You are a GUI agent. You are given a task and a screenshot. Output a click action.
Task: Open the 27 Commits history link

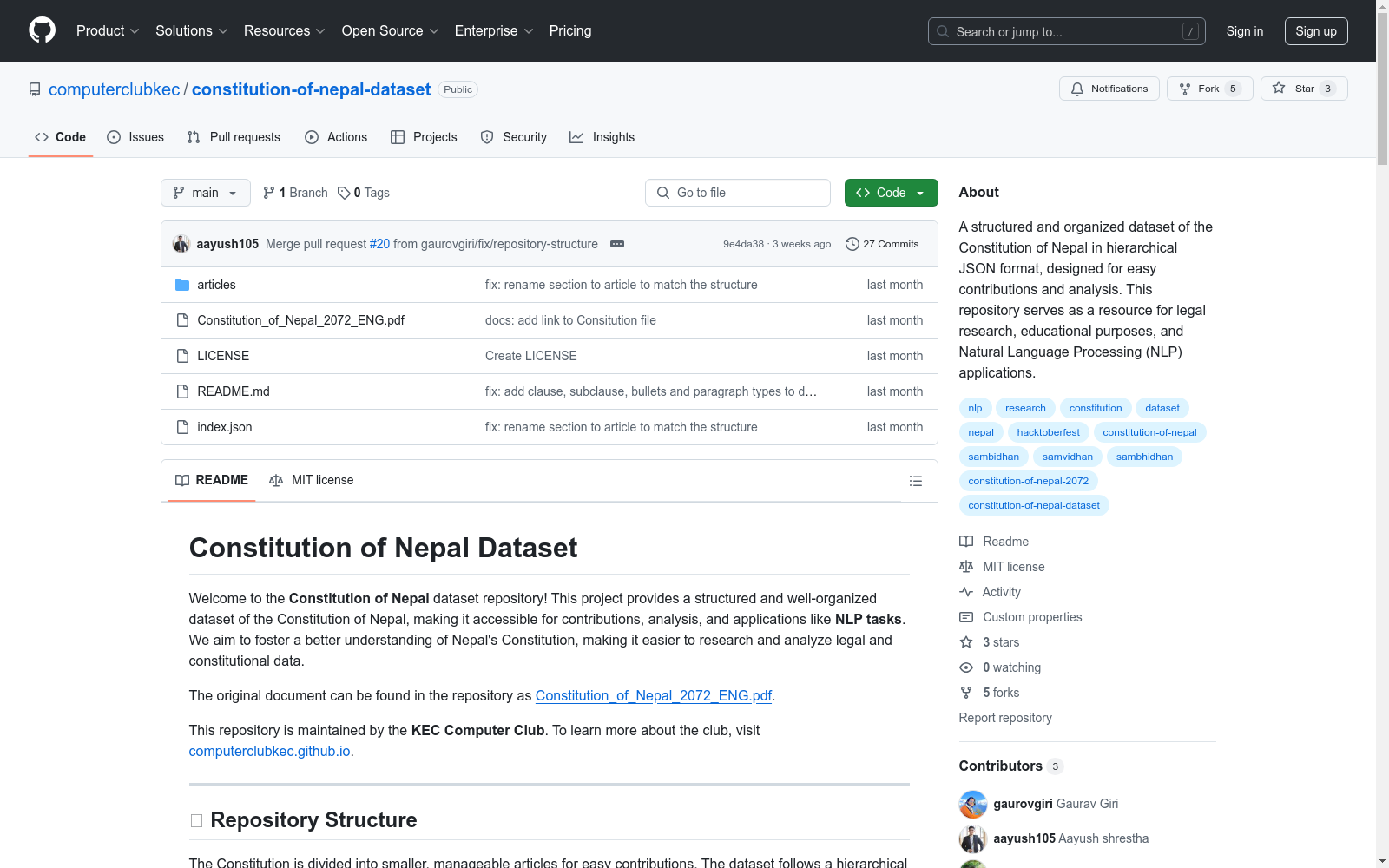[882, 244]
